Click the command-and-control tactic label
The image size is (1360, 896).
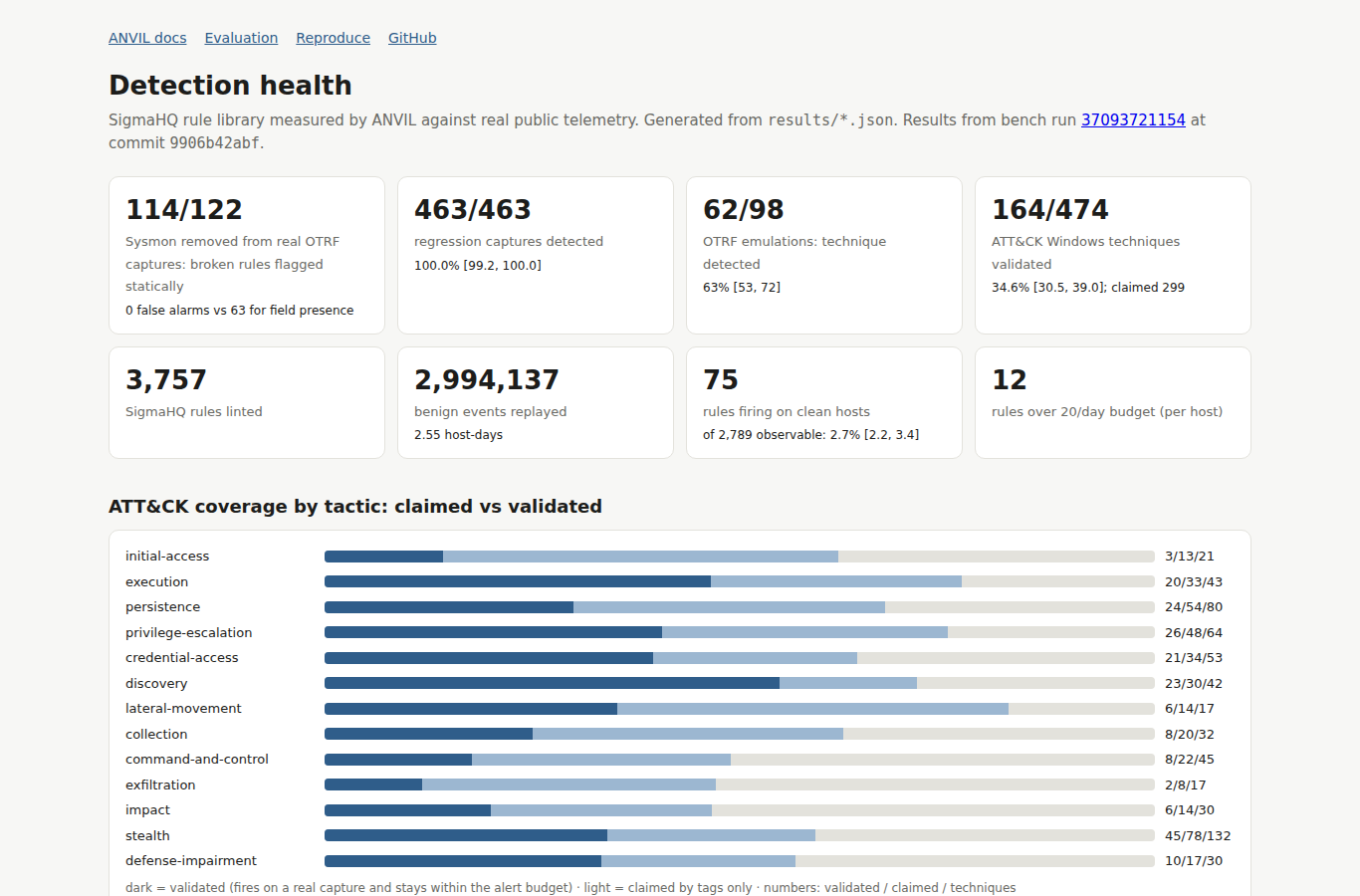[x=197, y=760]
